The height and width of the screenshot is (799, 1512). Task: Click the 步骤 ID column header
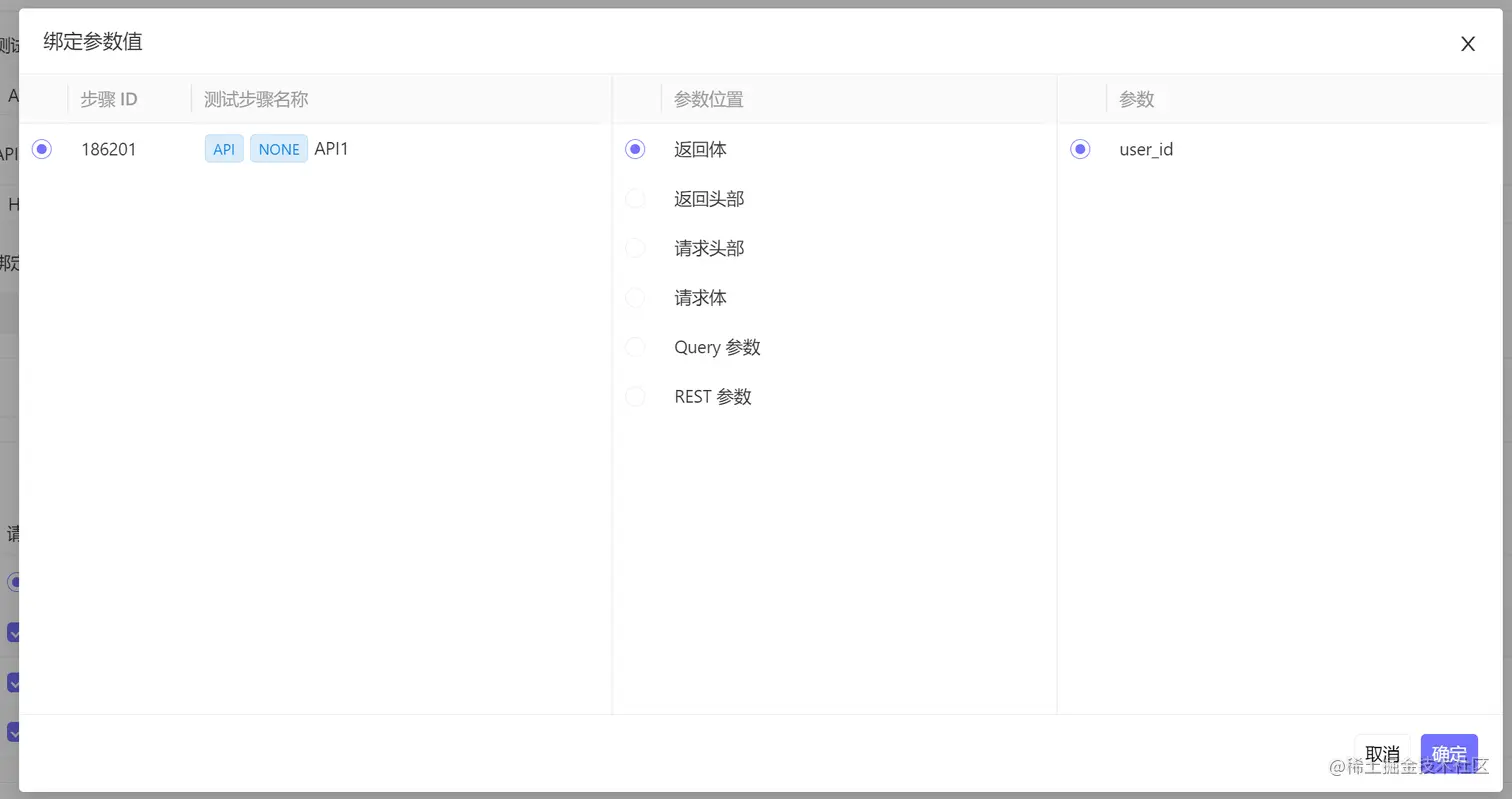[109, 99]
